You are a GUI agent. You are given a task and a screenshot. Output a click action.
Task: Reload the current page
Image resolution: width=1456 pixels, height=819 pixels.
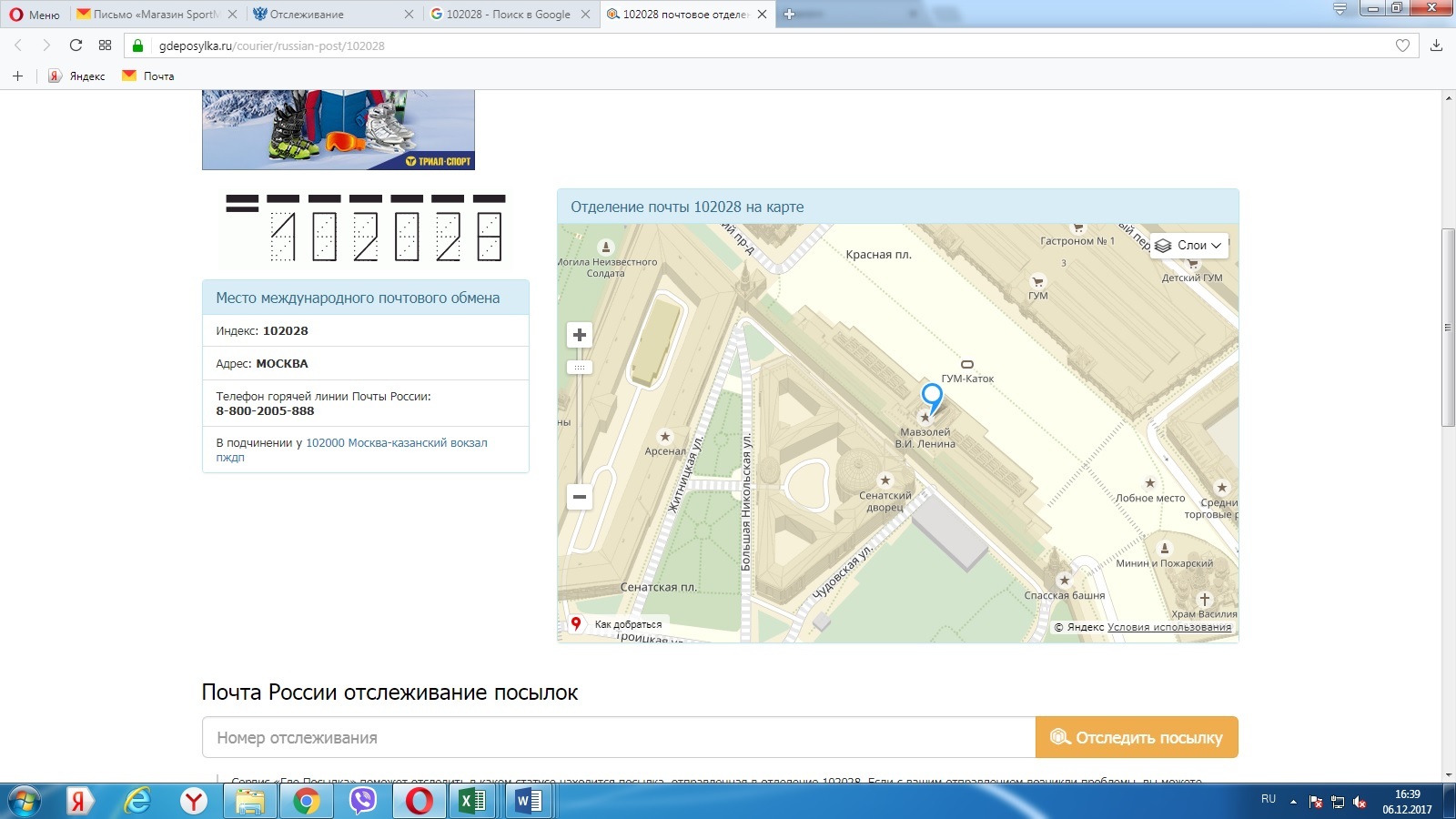tap(76, 45)
